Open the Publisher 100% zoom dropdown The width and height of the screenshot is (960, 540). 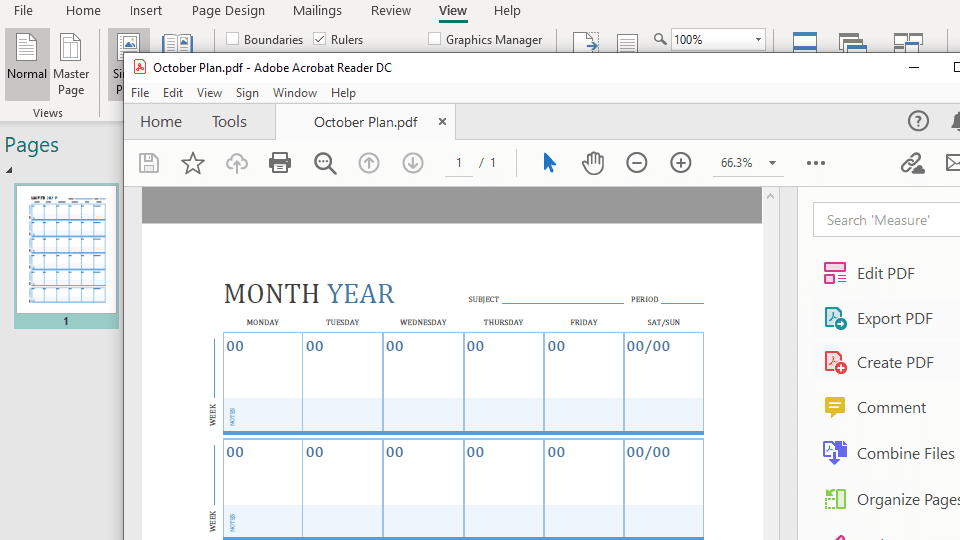click(x=758, y=40)
